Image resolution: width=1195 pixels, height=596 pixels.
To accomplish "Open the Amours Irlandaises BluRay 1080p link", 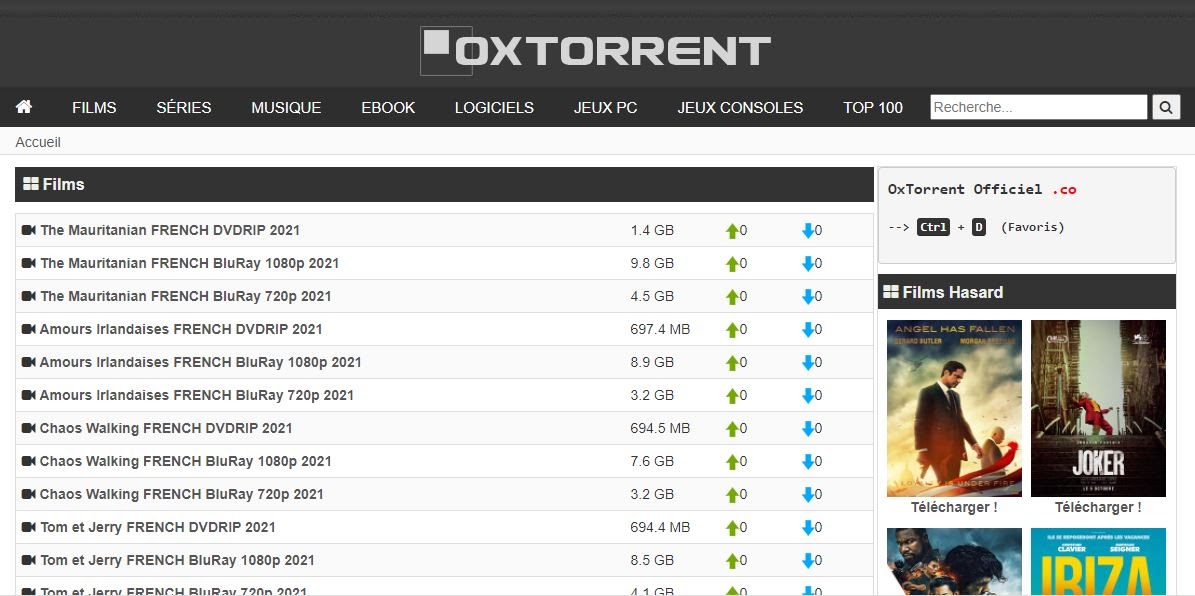I will [x=200, y=362].
